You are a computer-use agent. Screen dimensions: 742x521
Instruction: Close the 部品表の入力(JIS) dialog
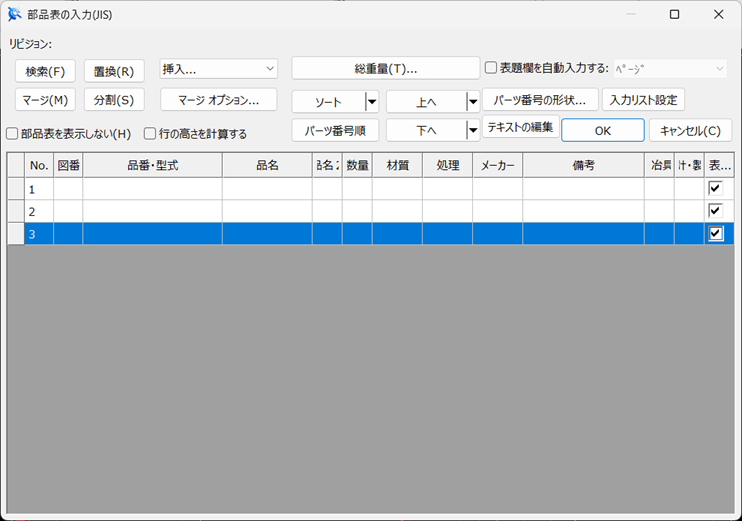click(718, 15)
